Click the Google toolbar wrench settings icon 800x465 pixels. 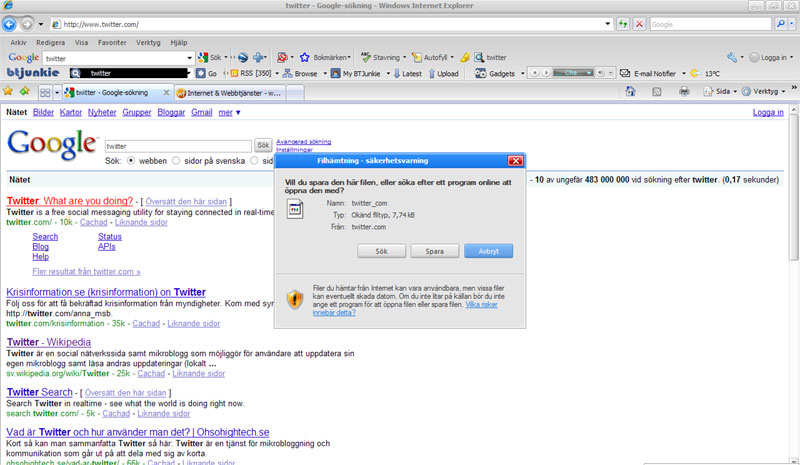pos(732,58)
